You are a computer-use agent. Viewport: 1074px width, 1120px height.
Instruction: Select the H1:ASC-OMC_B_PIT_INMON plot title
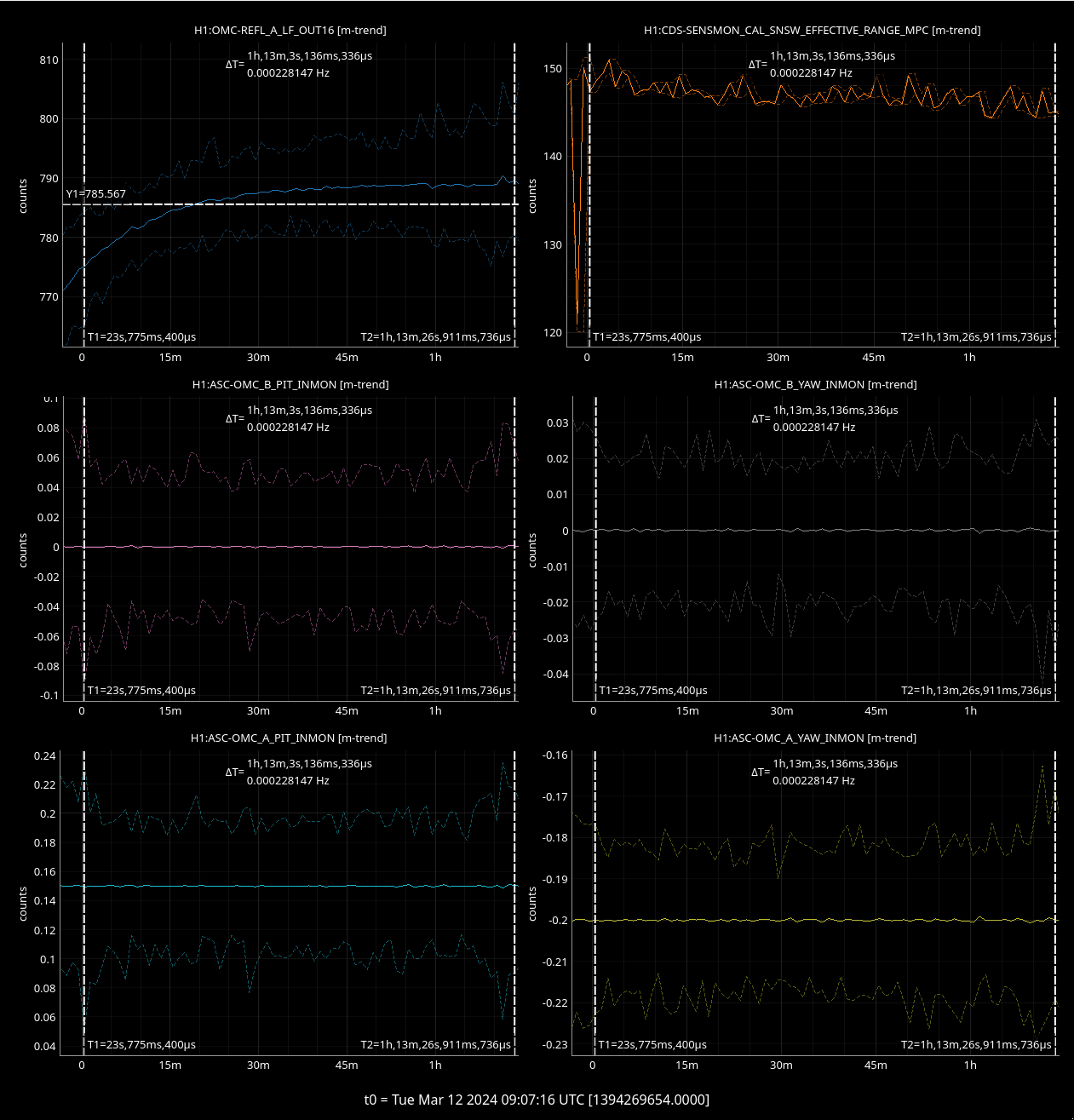(290, 385)
